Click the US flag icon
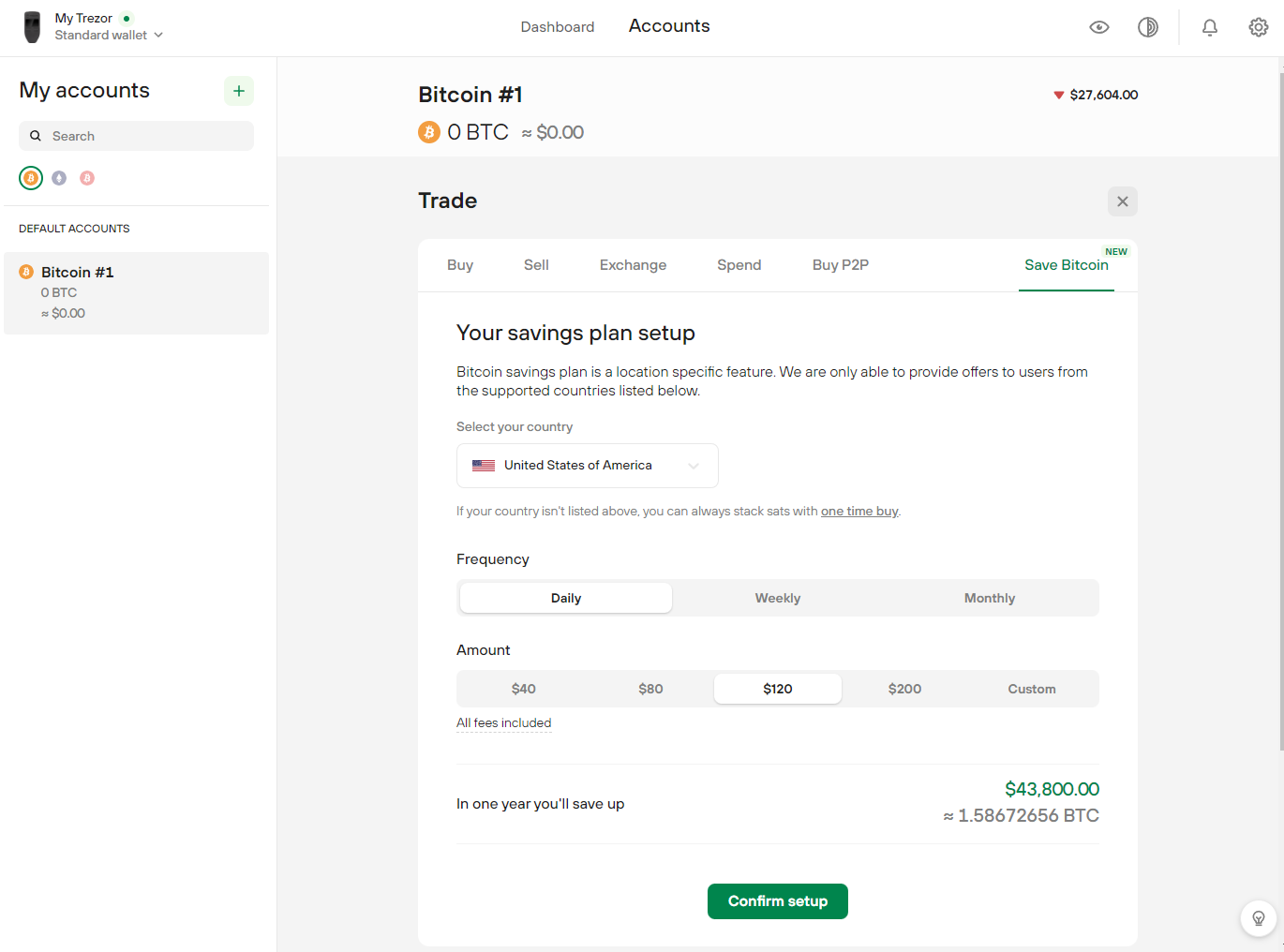The image size is (1284, 952). point(484,466)
